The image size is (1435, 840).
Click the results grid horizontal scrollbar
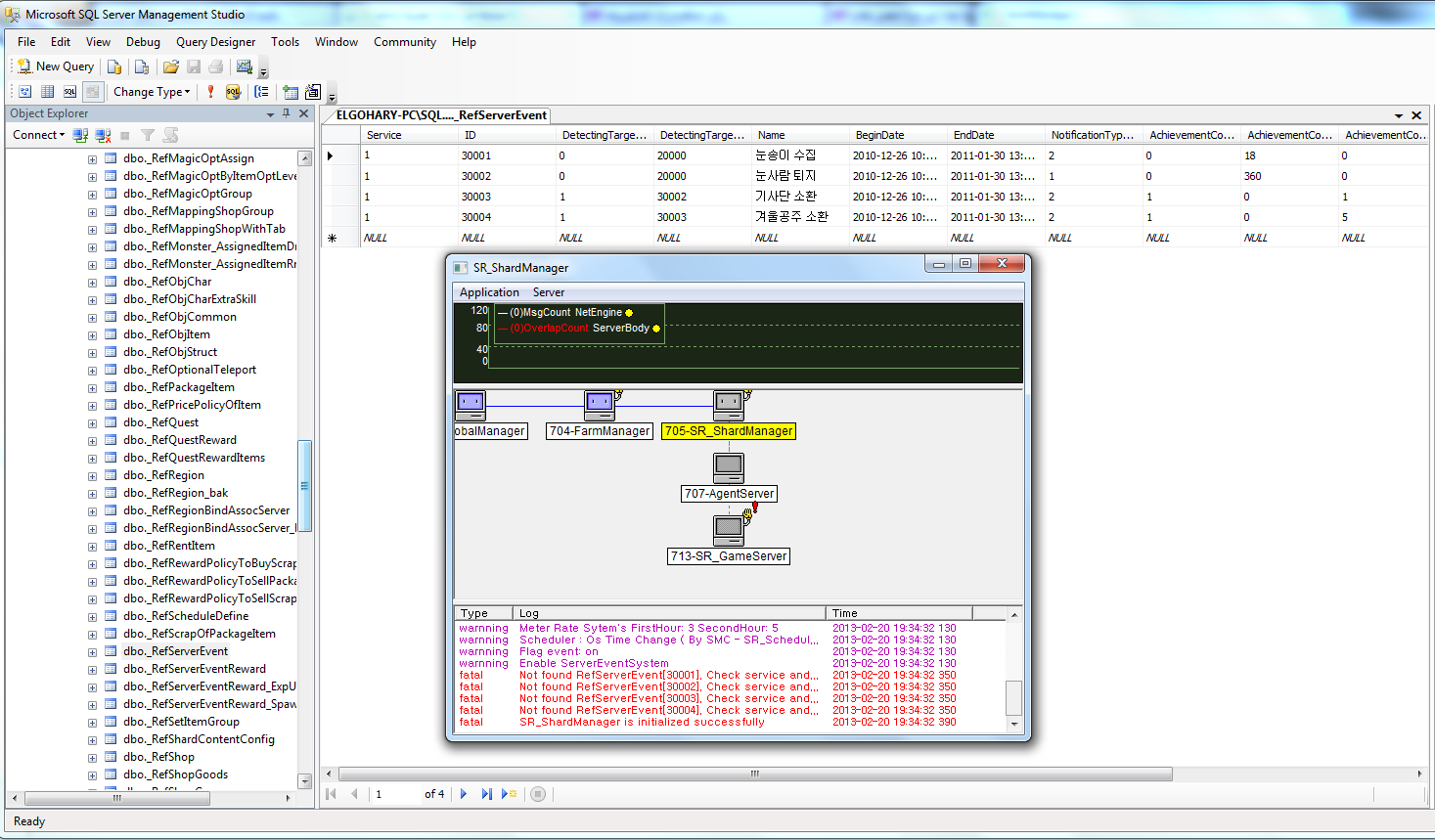tap(755, 774)
